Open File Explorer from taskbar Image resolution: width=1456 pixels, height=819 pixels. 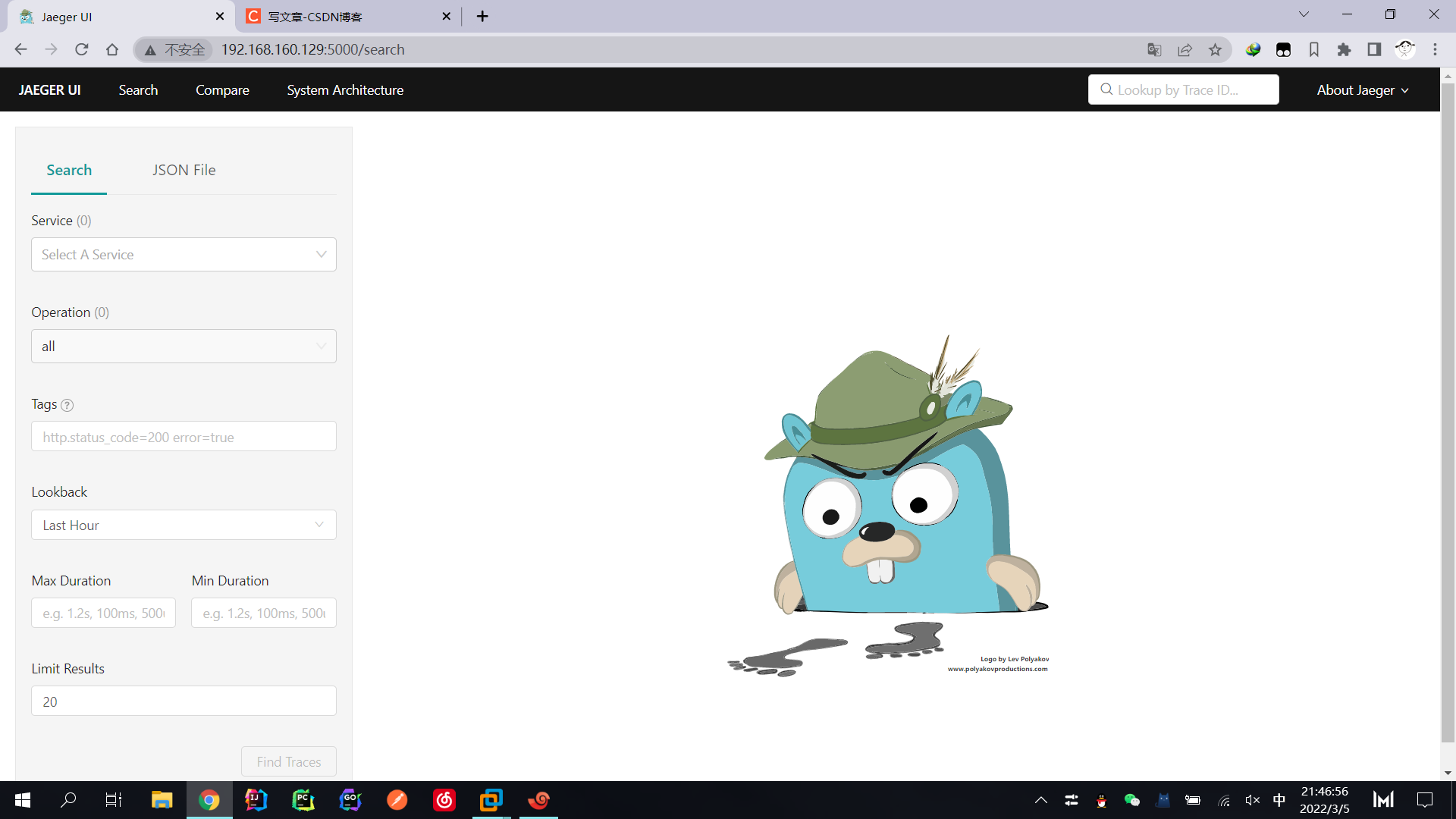pyautogui.click(x=162, y=800)
